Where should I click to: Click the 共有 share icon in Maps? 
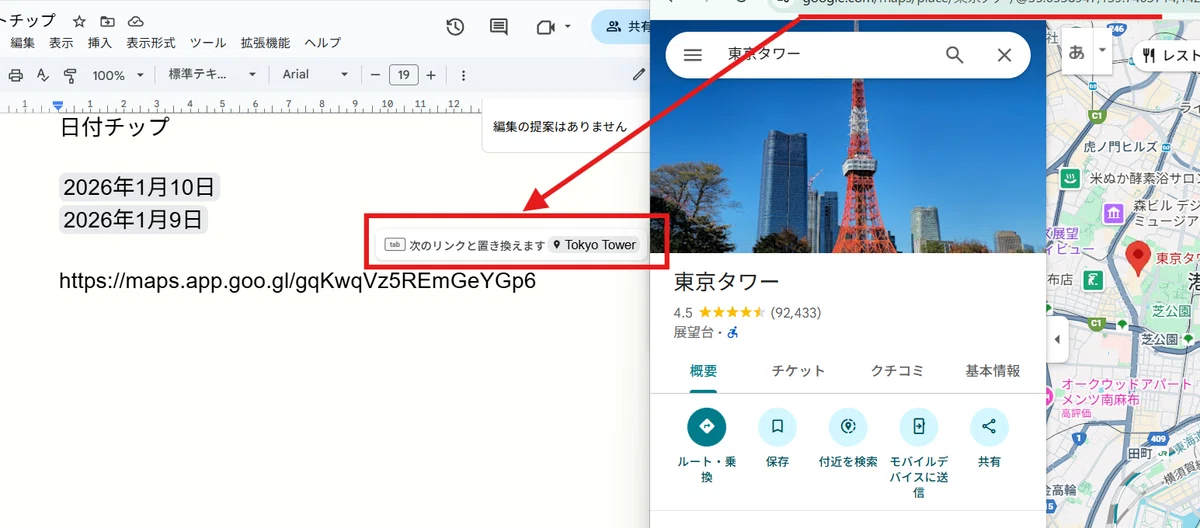[x=989, y=427]
